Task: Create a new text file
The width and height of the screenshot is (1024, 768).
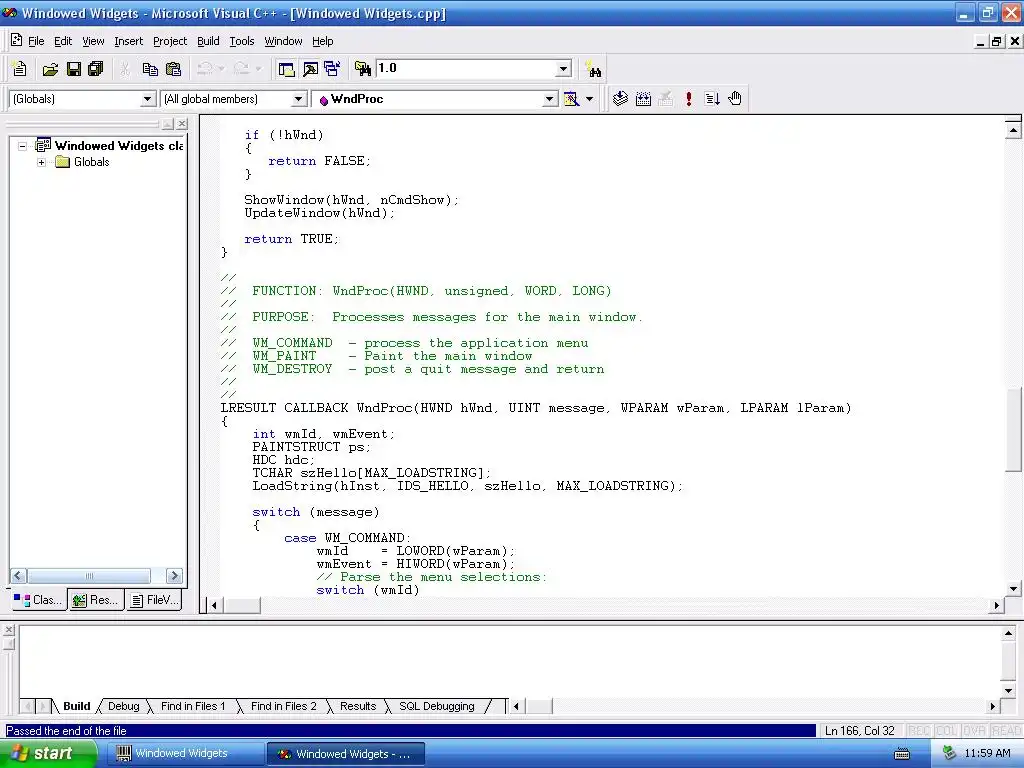Action: pyautogui.click(x=19, y=69)
